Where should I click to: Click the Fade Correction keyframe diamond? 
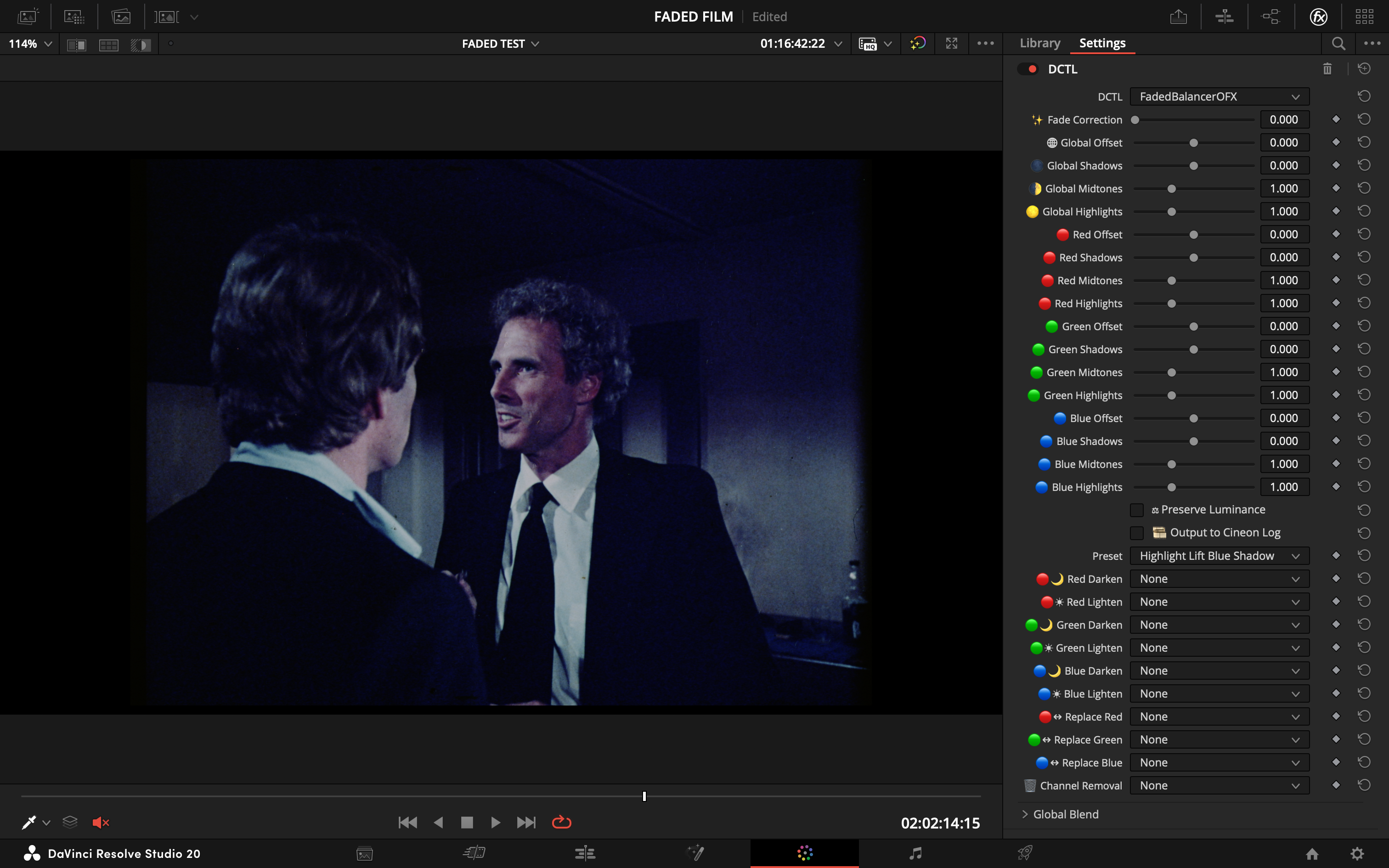click(x=1336, y=119)
